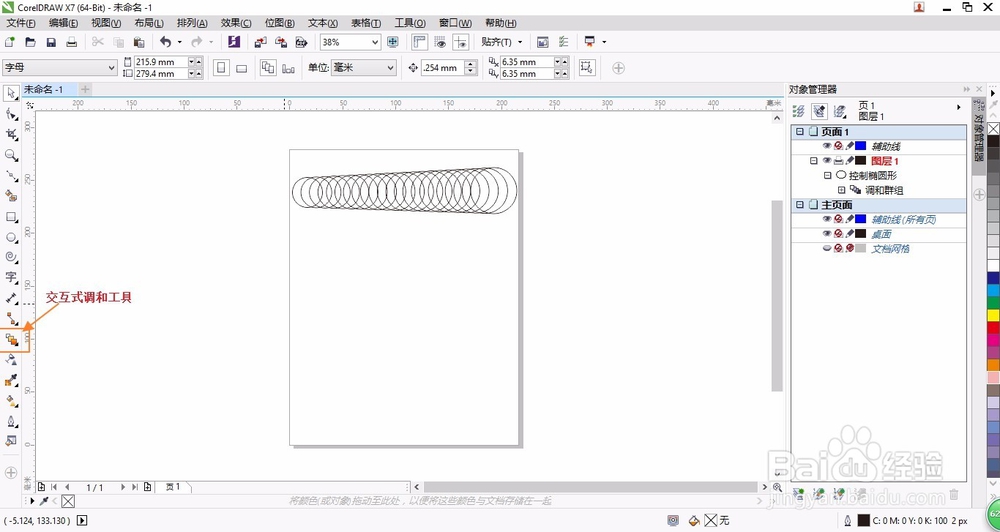This screenshot has height=532, width=1000.
Task: Select the interactive Blend tool
Action: pos(11,339)
